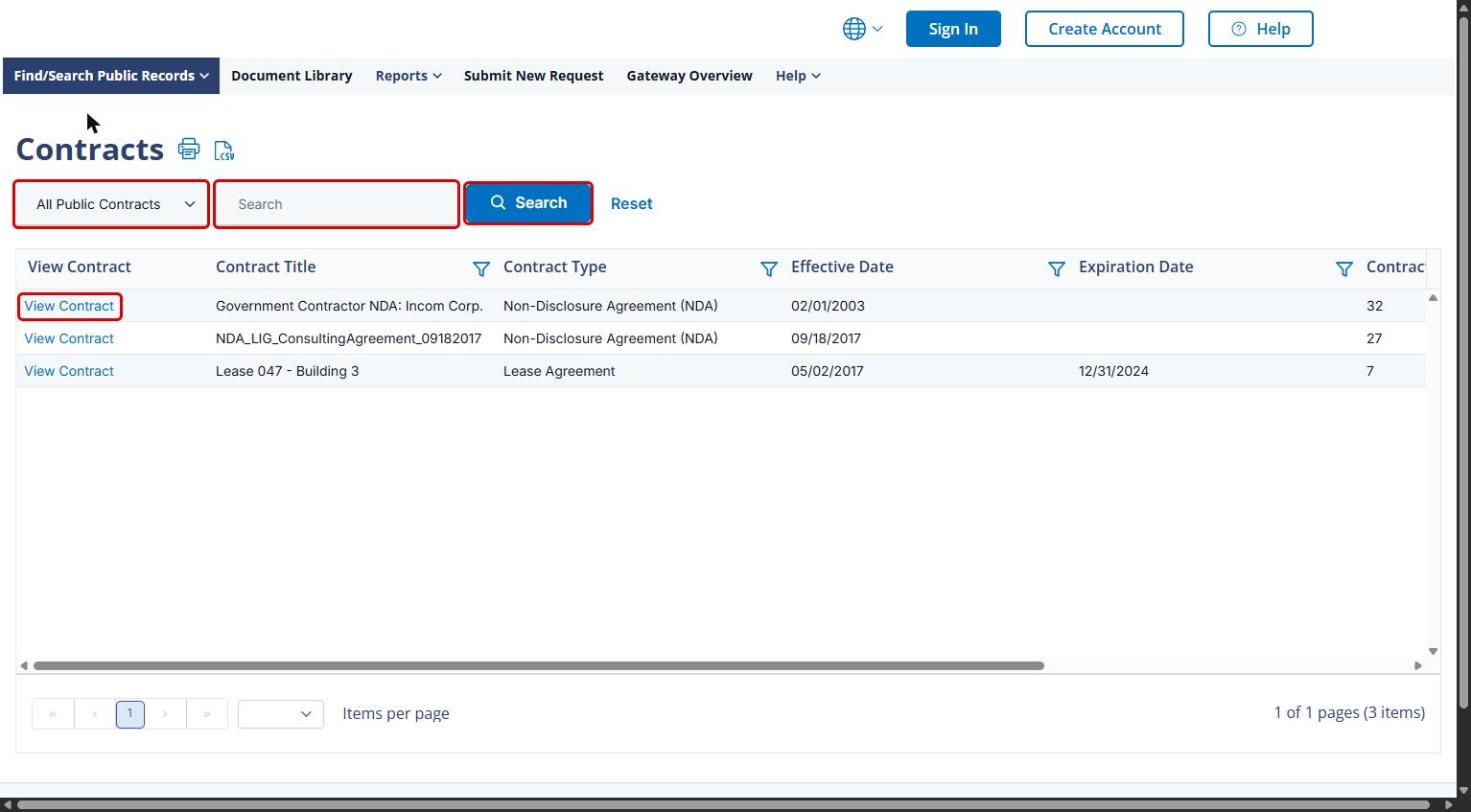Go to previous results page
Image resolution: width=1471 pixels, height=812 pixels.
pos(95,714)
